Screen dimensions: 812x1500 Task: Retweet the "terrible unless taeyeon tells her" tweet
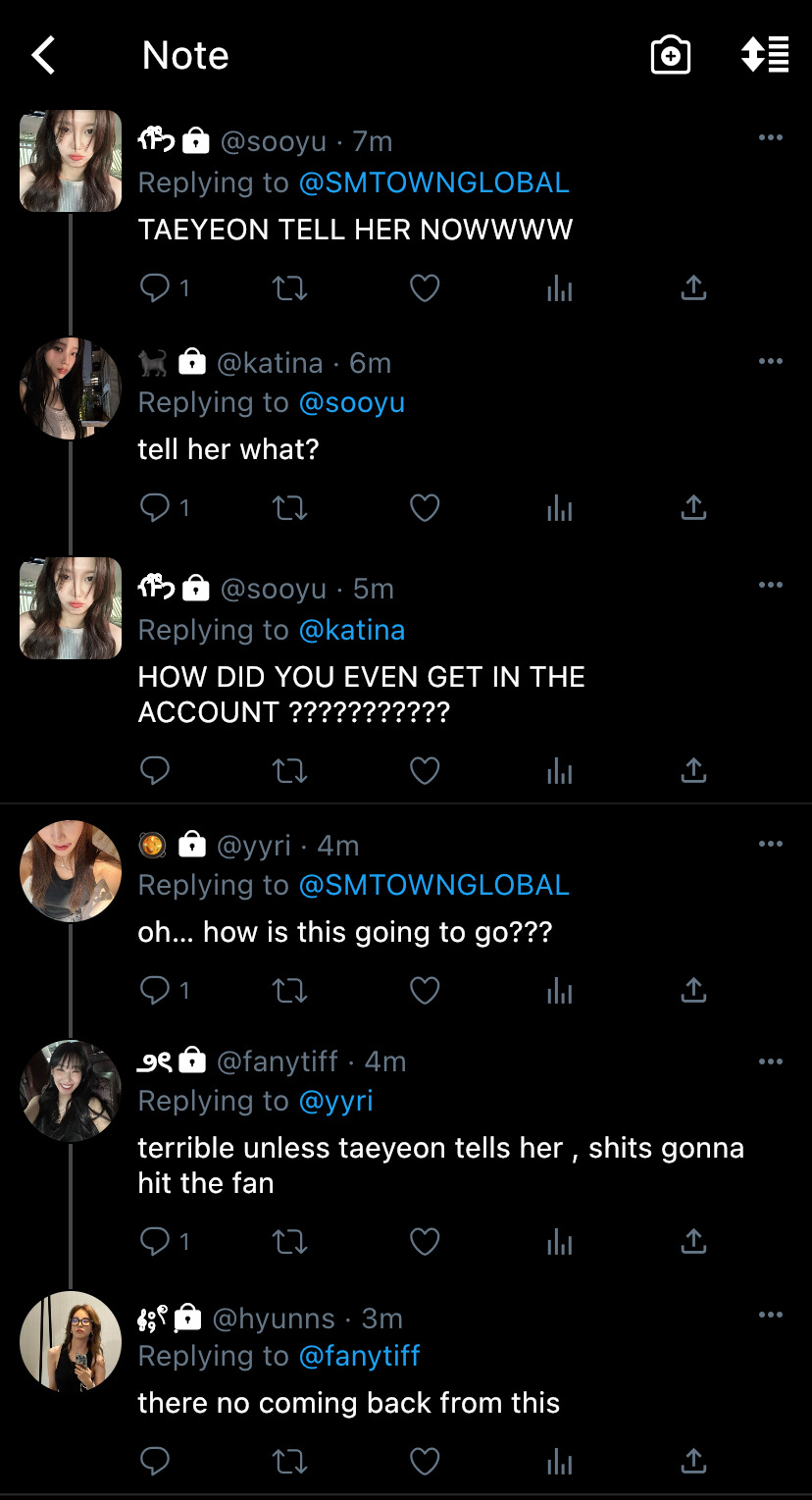coord(289,1242)
